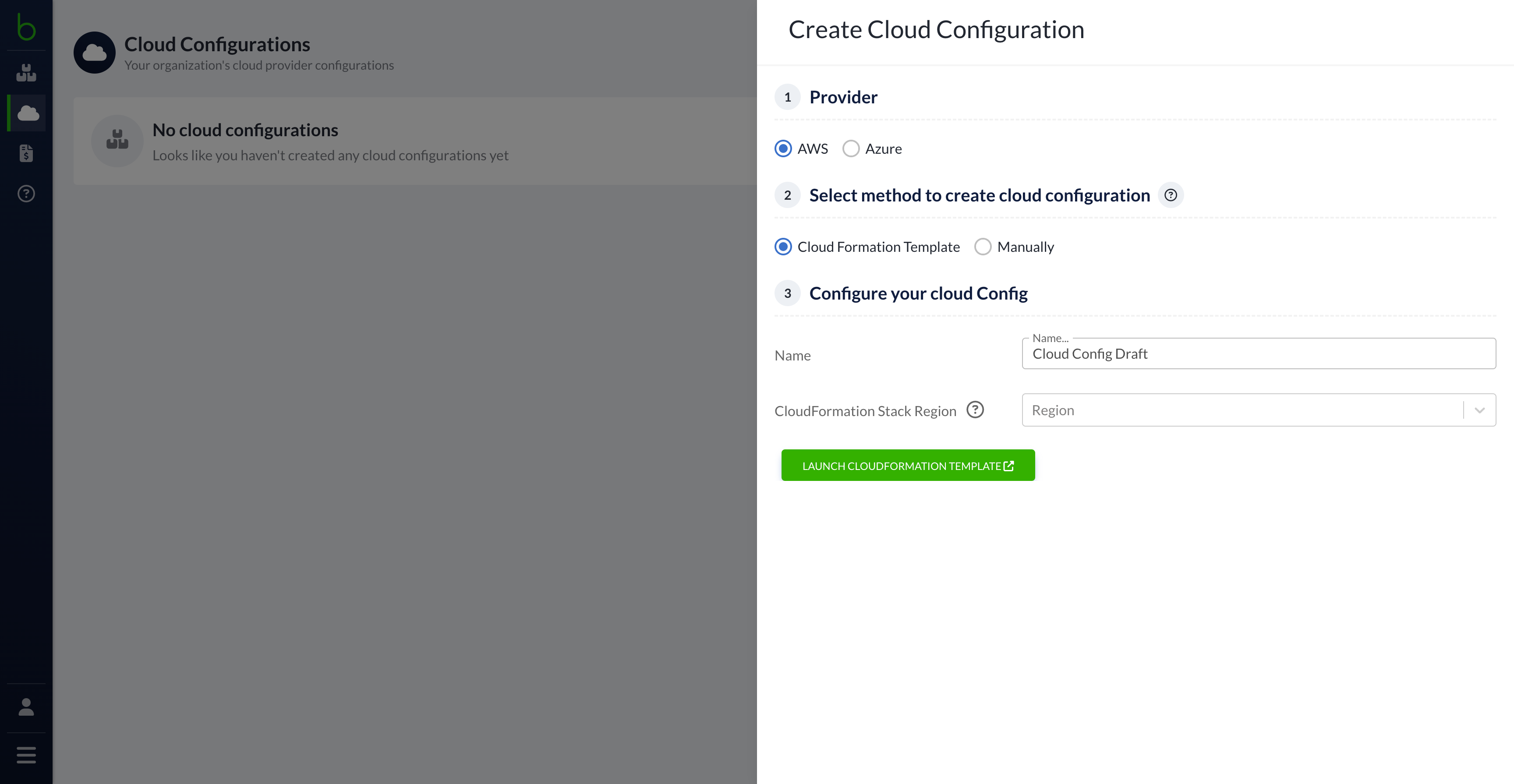This screenshot has width=1514, height=784.
Task: Select the Manually radio button
Action: 983,247
